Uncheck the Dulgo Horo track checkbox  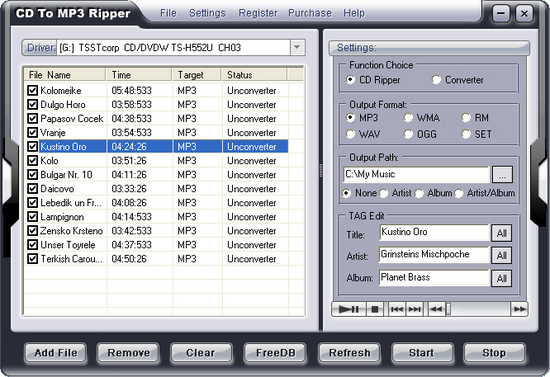pyautogui.click(x=33, y=105)
